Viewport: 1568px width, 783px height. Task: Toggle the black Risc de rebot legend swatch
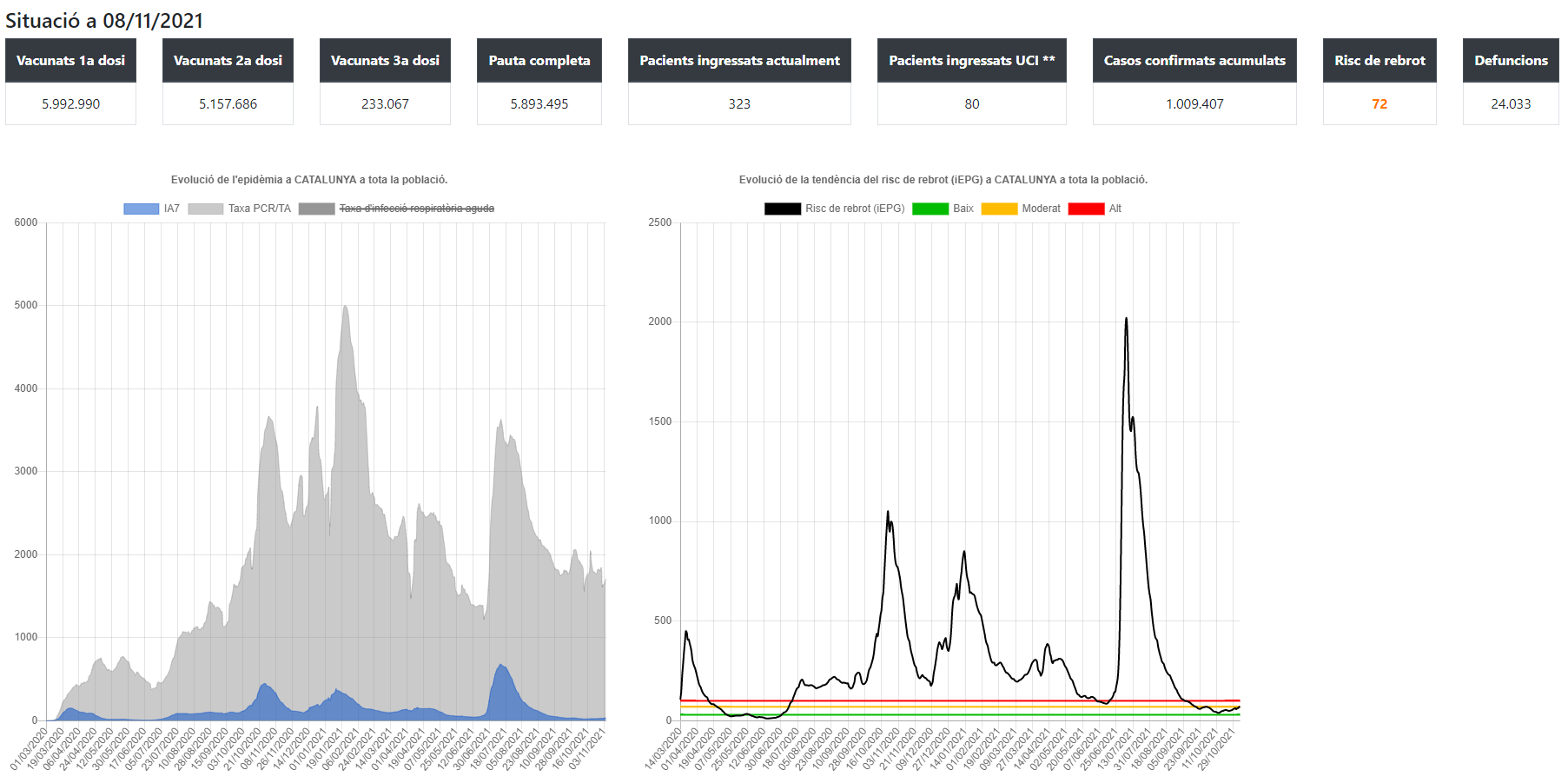point(783,209)
